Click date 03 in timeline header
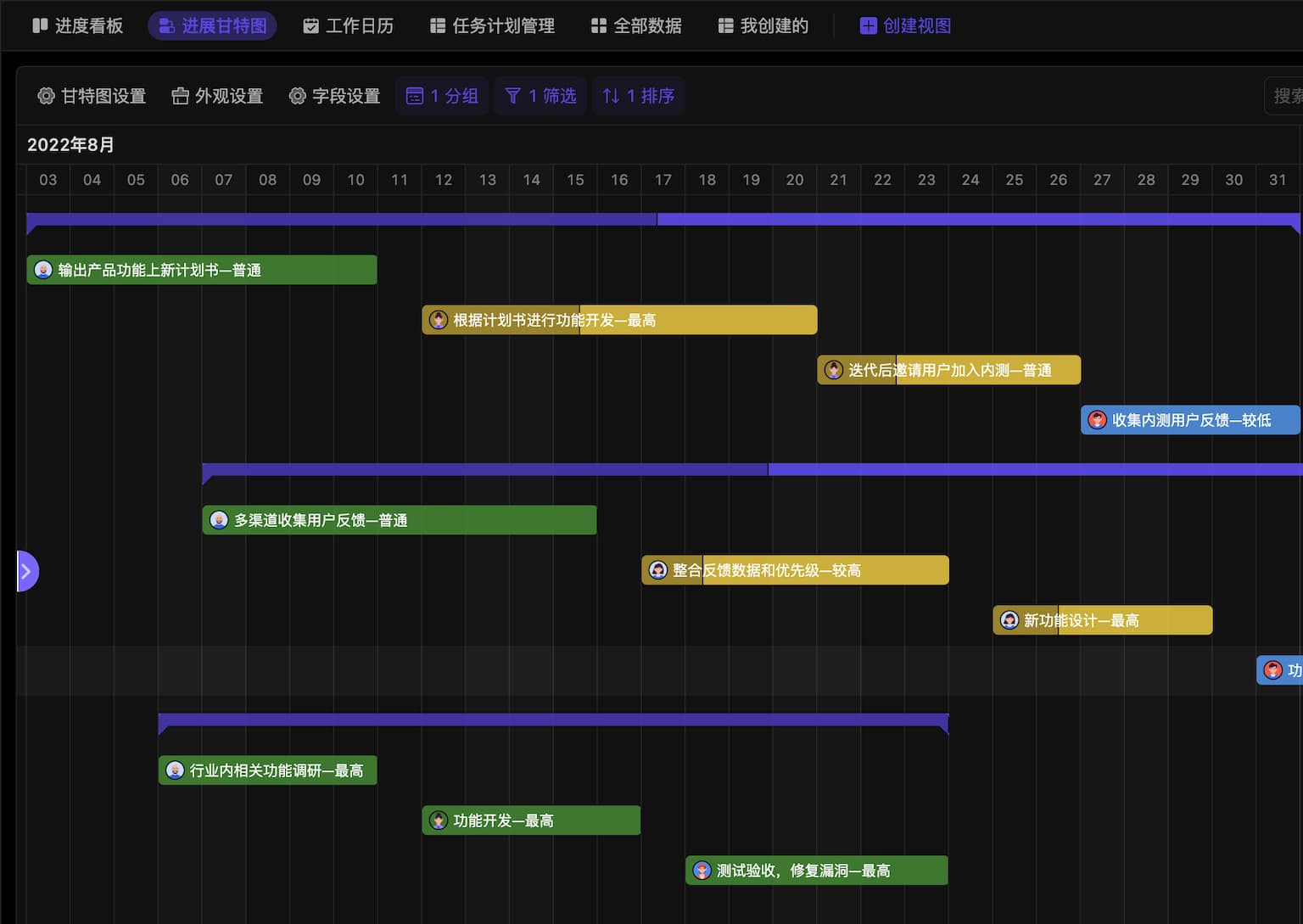The height and width of the screenshot is (924, 1303). pos(48,180)
